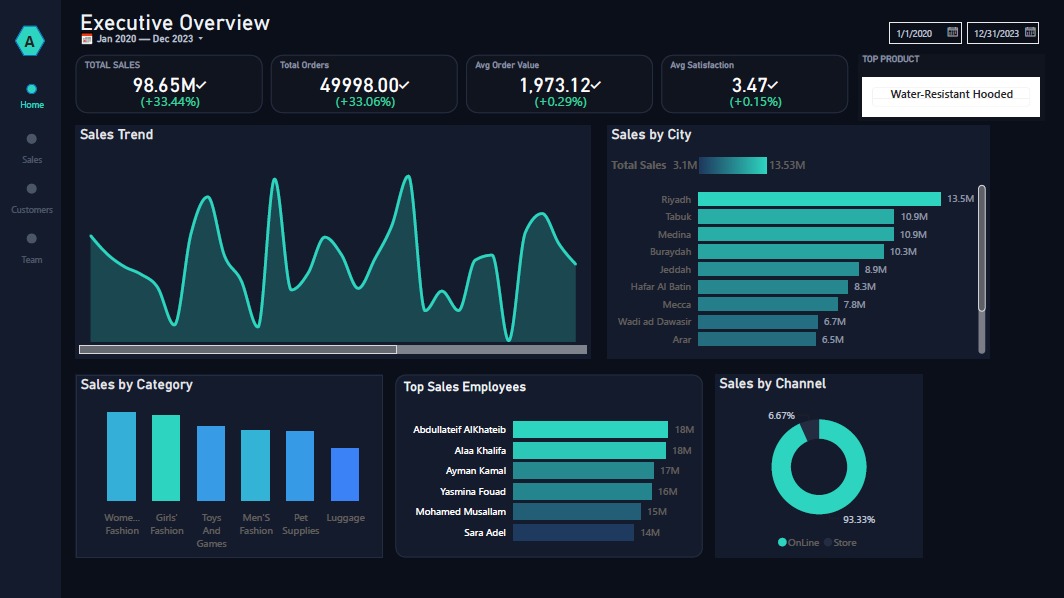Open calendar picker for start date 1/1/2020

(x=952, y=33)
